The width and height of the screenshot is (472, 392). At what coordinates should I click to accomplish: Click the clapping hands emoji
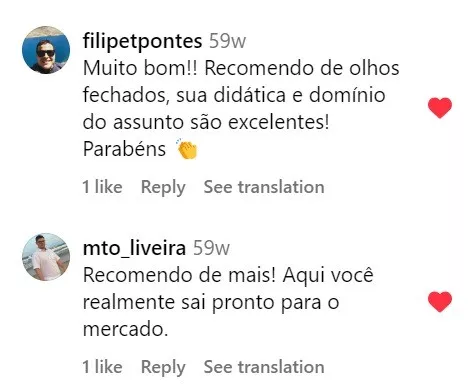(187, 149)
